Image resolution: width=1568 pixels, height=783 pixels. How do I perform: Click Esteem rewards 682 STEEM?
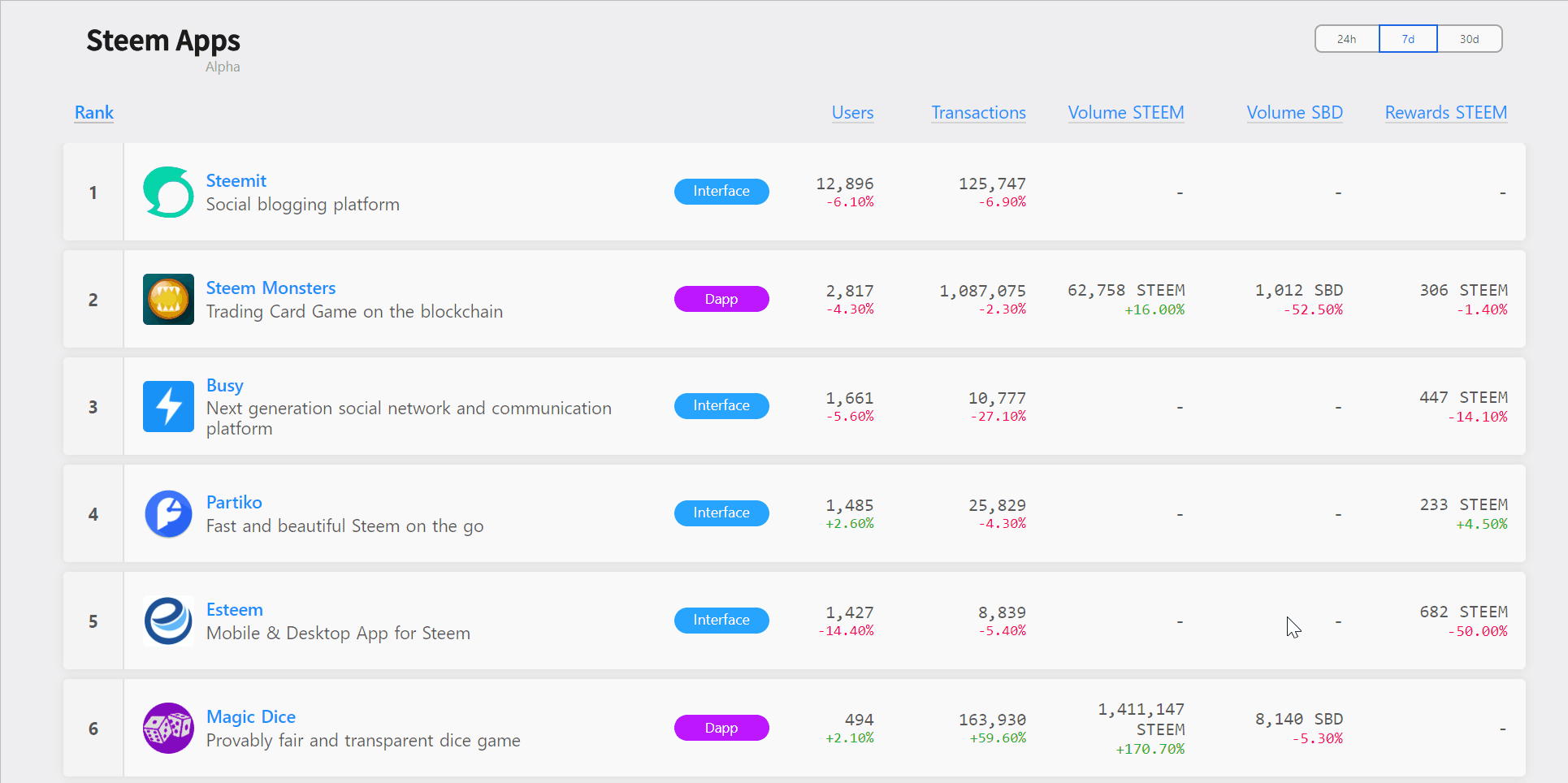point(1464,612)
